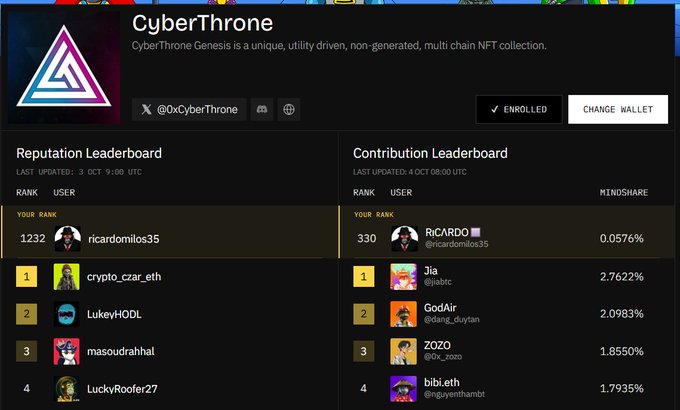
Task: Click the CyberThrone page title
Action: point(203,23)
